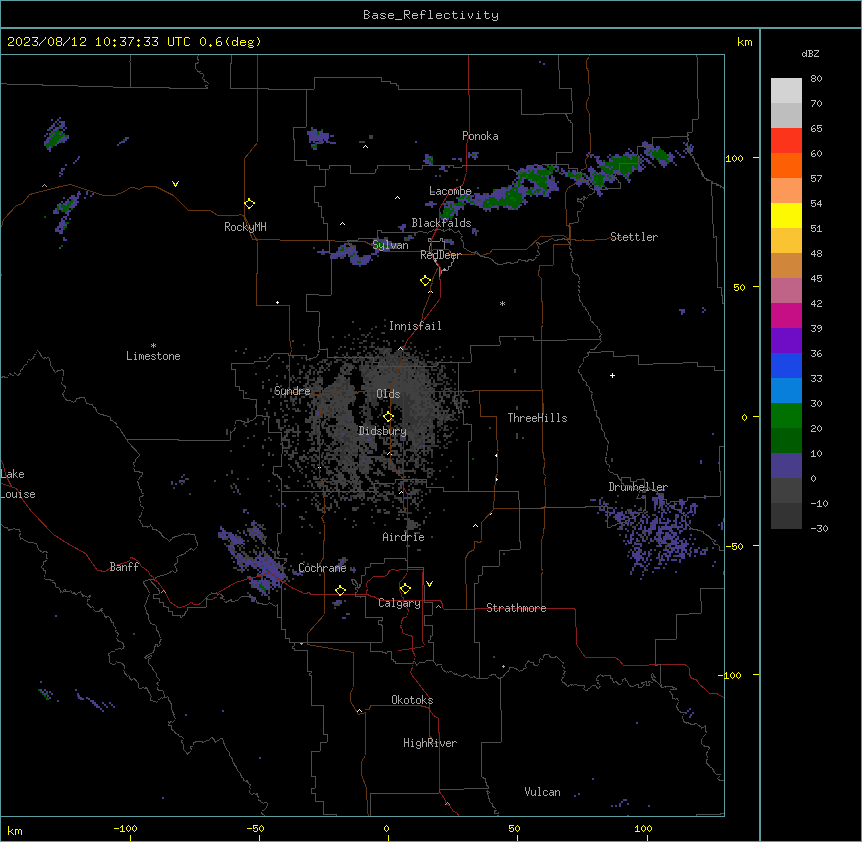The width and height of the screenshot is (862, 842).
Task: Click the yellow marker beside RockyMH
Action: coord(249,204)
